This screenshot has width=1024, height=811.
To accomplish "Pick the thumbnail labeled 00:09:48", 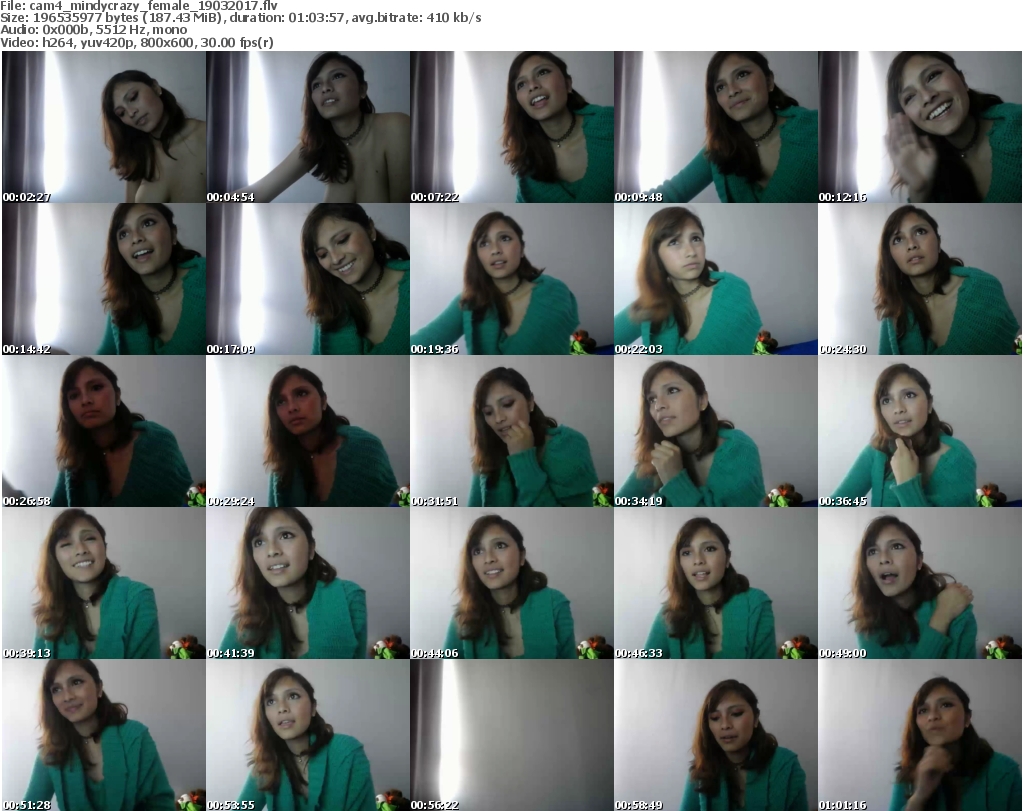I will [716, 127].
